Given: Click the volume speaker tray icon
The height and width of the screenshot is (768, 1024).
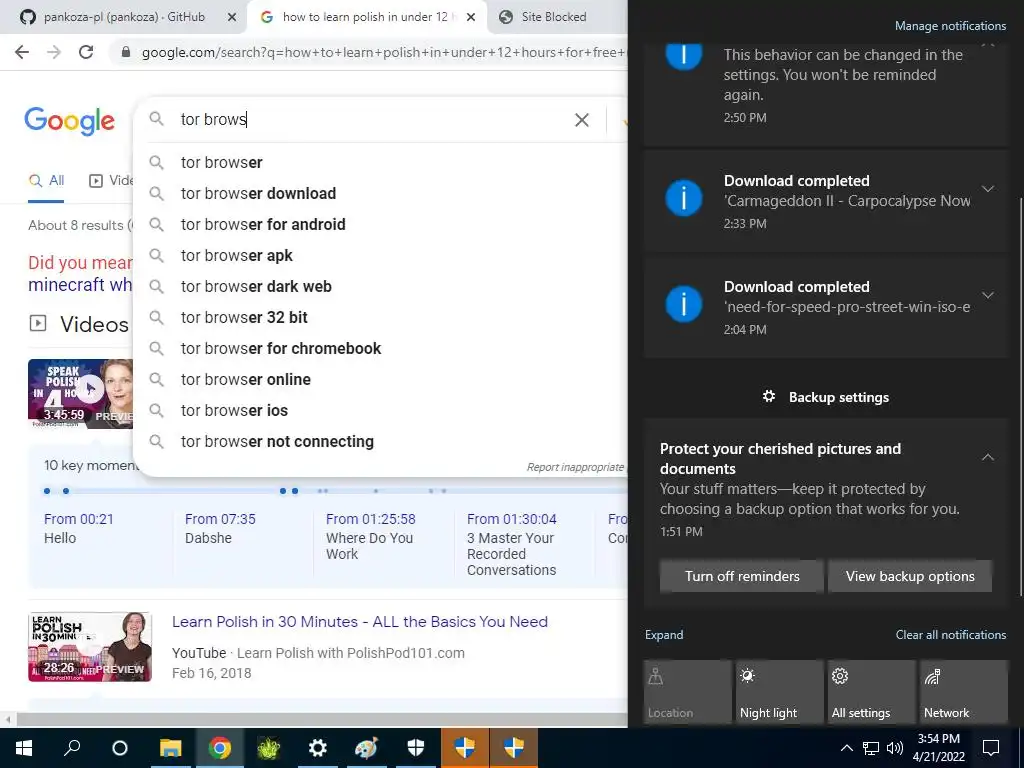Looking at the screenshot, I should point(895,748).
